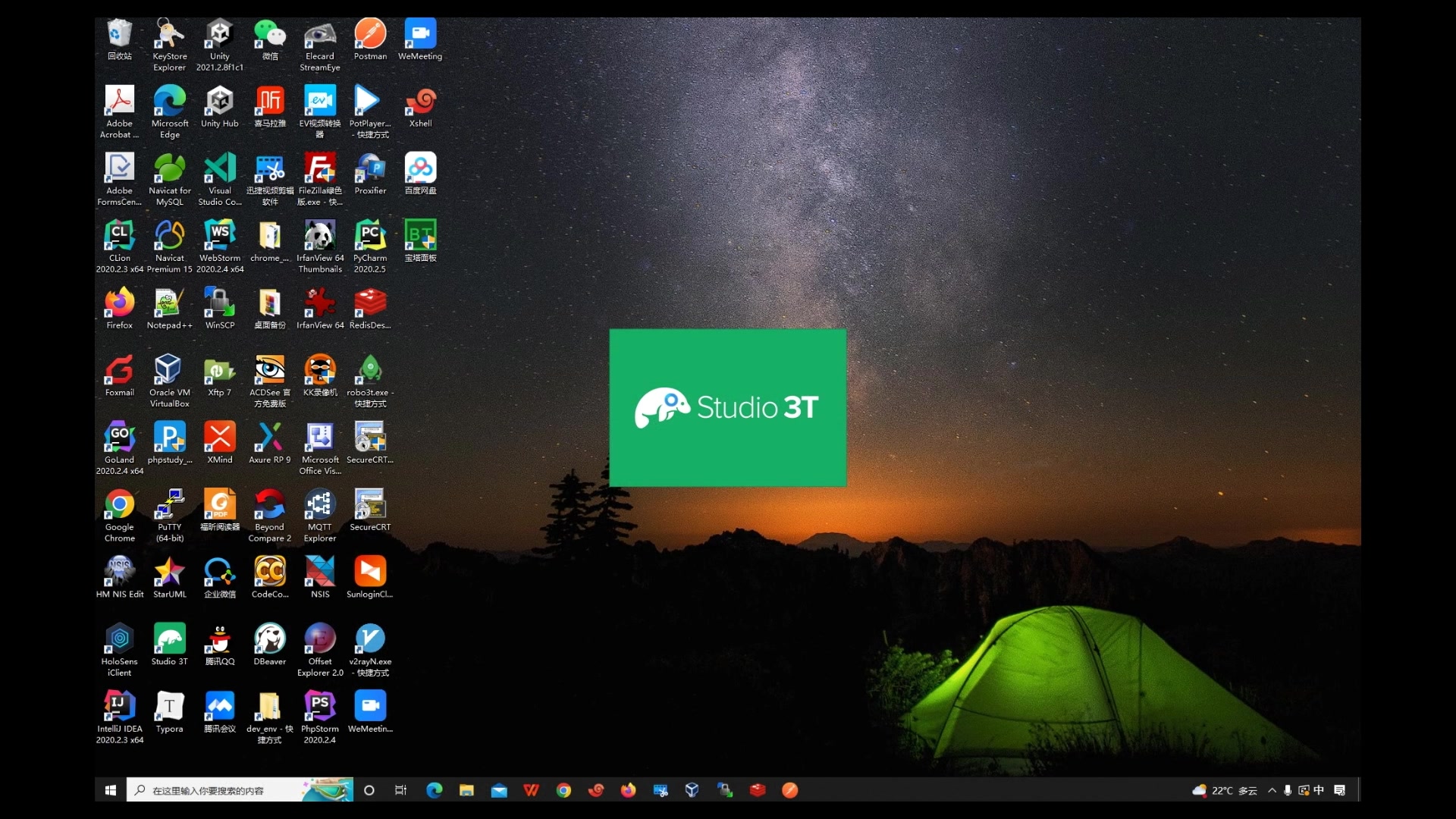
Task: Expand the system tray hidden icons chevron
Action: [1272, 790]
